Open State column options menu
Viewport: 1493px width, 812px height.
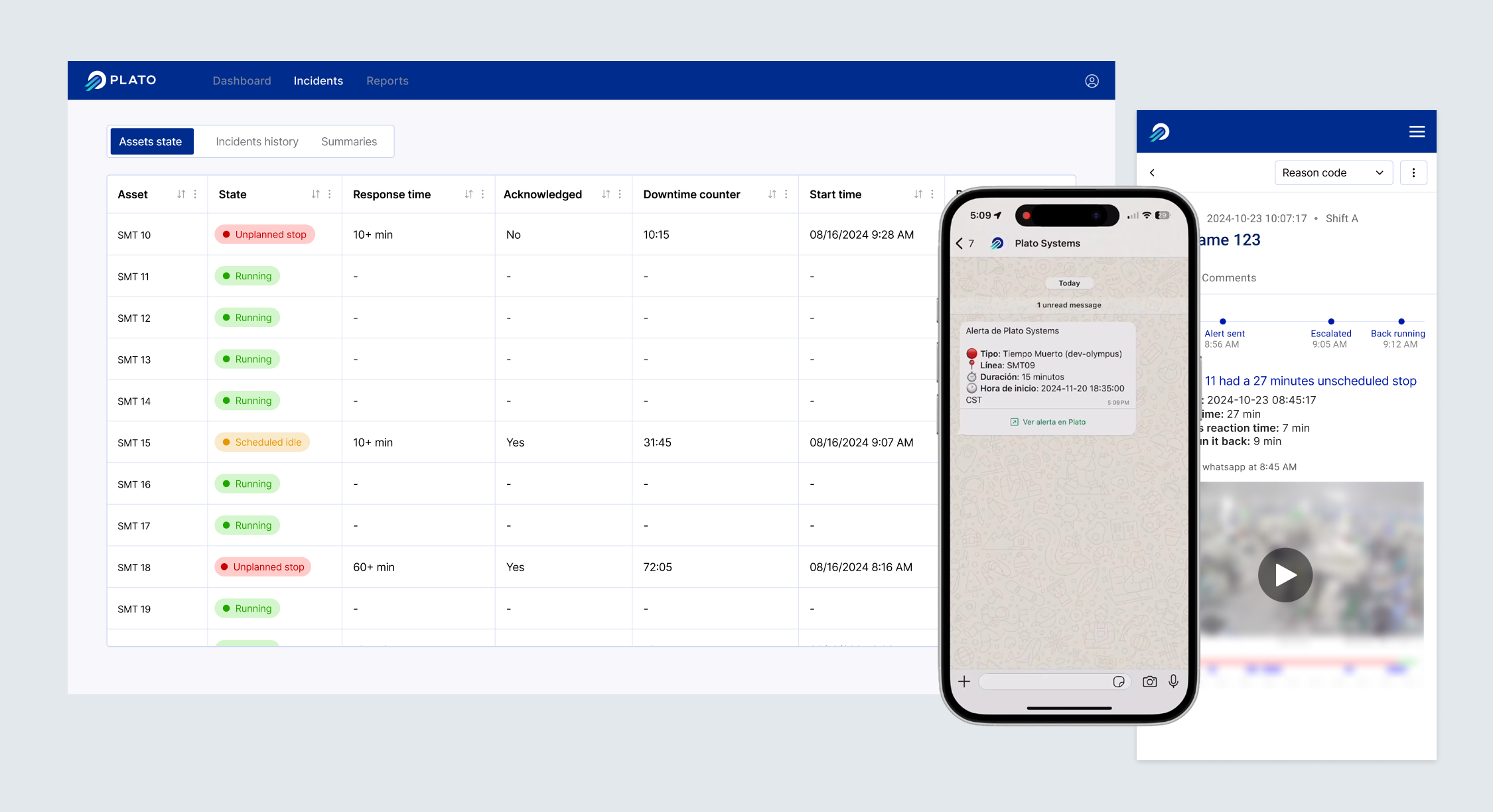330,194
